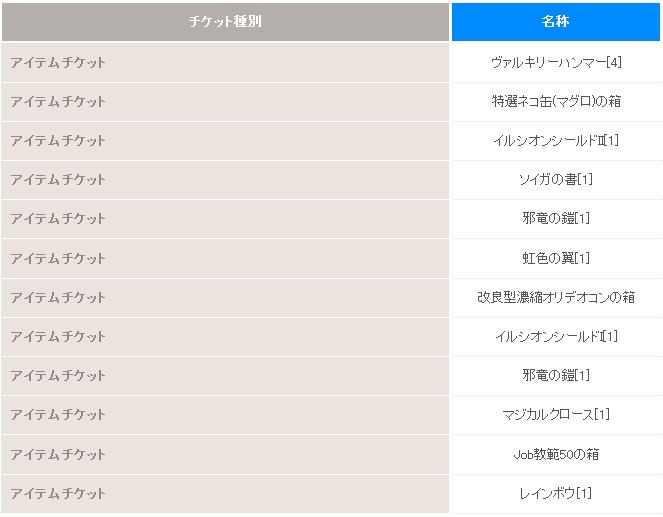Image resolution: width=663 pixels, height=517 pixels.
Task: Click アイテムチケット cell beside レインボウ
Action: pos(225,493)
